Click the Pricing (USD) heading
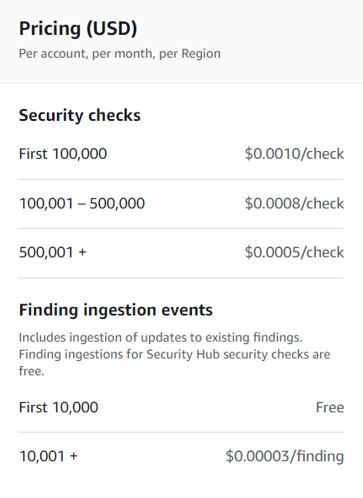This screenshot has width=363, height=498. click(x=78, y=29)
